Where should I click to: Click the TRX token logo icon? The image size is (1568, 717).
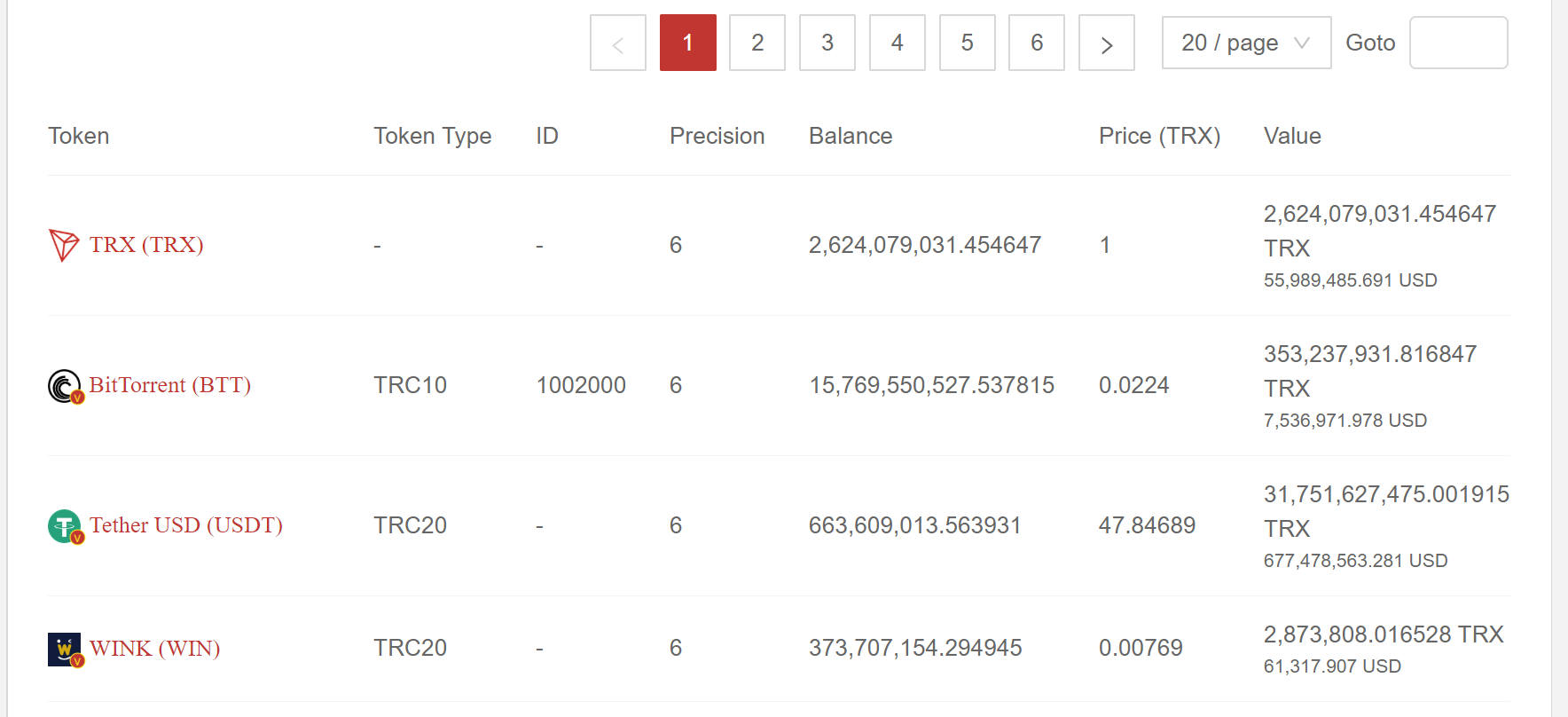(x=64, y=245)
